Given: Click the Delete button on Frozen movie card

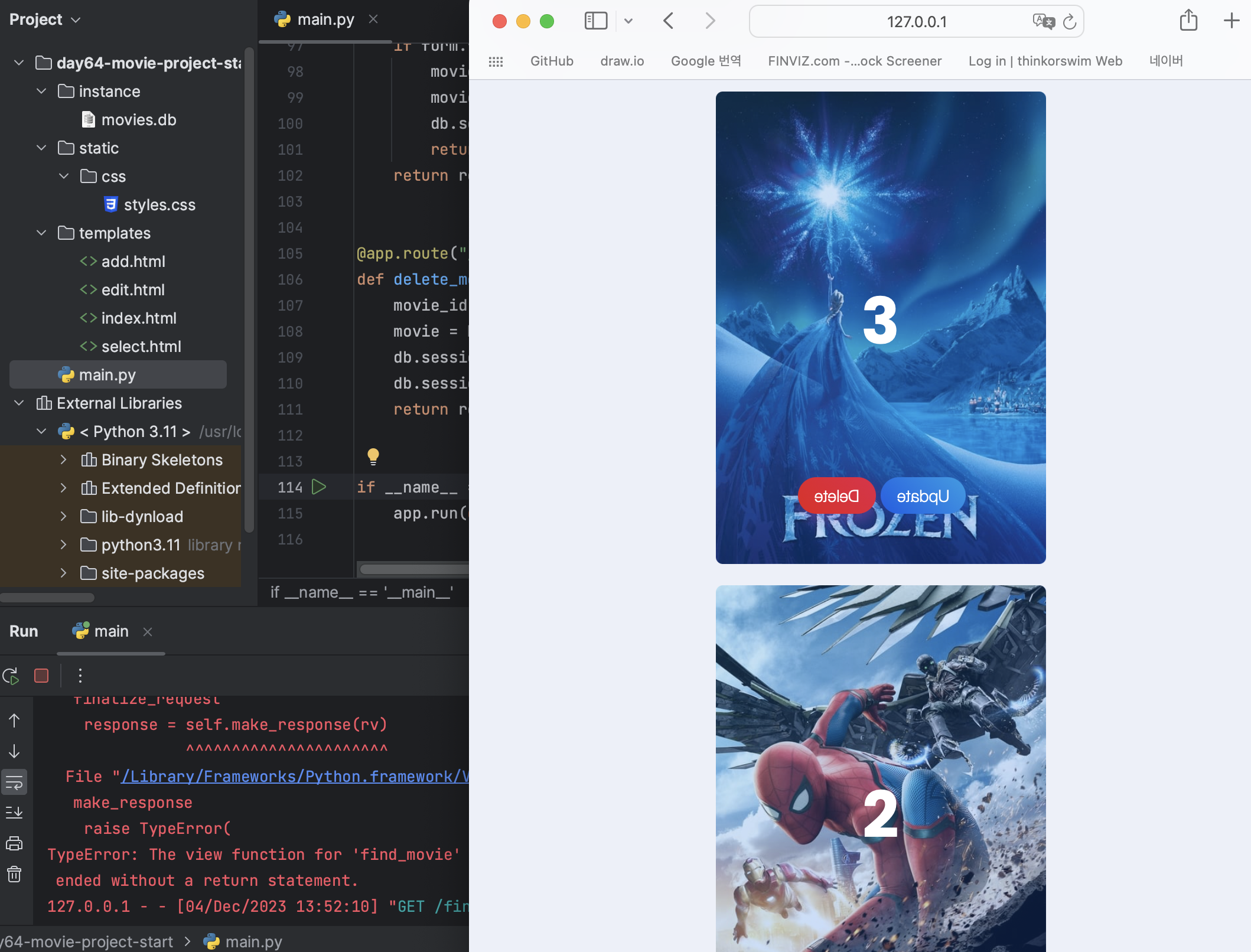Looking at the screenshot, I should click(838, 495).
